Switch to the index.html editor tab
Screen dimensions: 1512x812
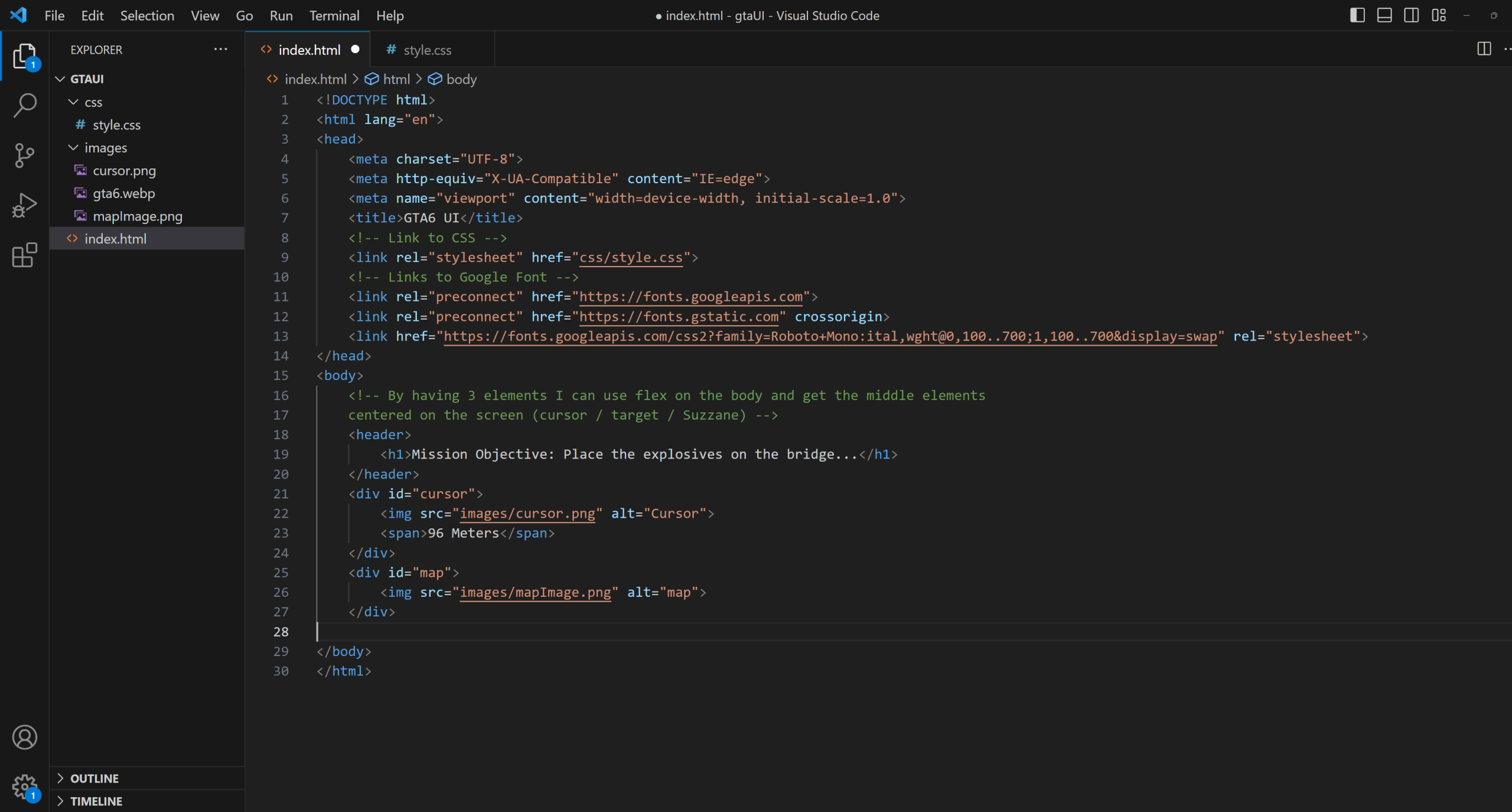[x=308, y=50]
